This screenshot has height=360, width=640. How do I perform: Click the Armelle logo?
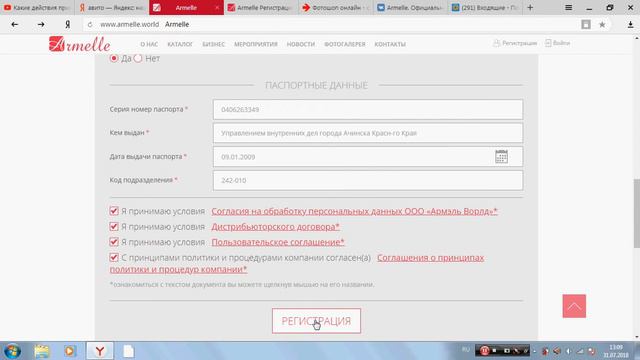(x=80, y=44)
